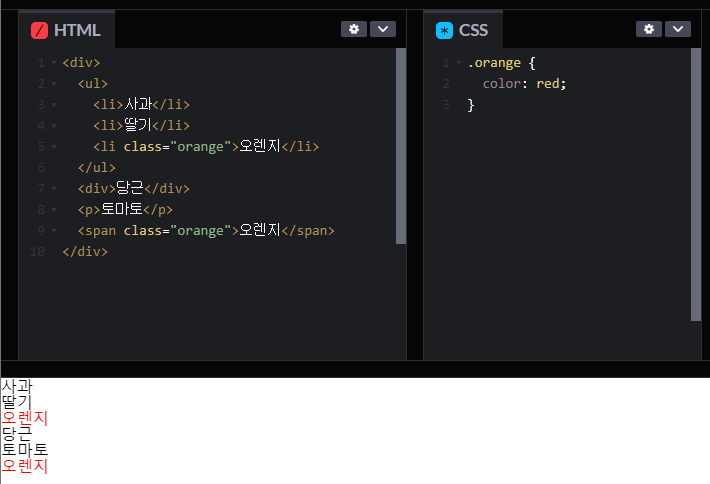Collapse fold arrow on HTML line 2

[54, 84]
